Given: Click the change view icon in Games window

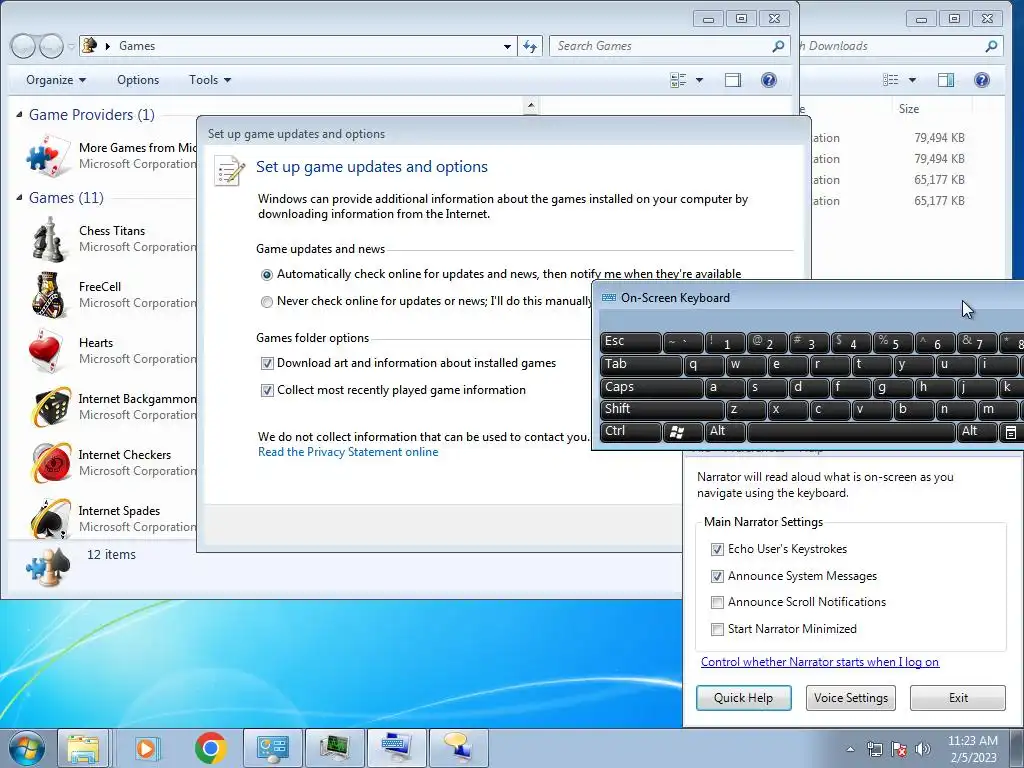Looking at the screenshot, I should [x=678, y=80].
